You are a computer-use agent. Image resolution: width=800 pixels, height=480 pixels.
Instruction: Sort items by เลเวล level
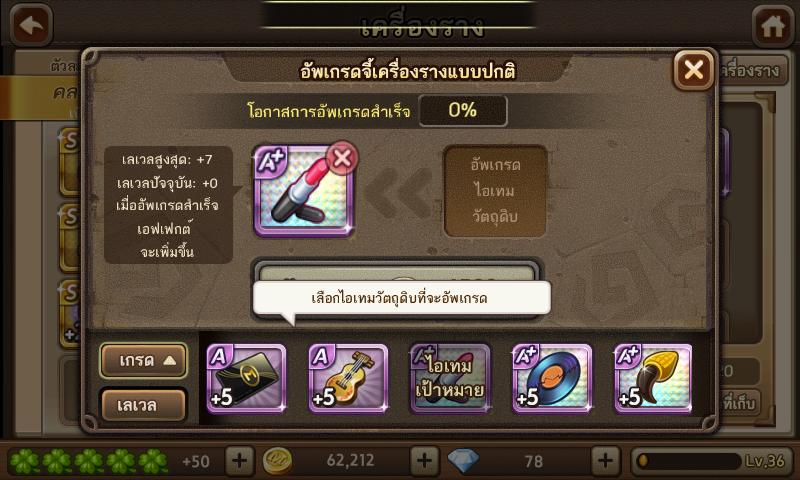143,406
